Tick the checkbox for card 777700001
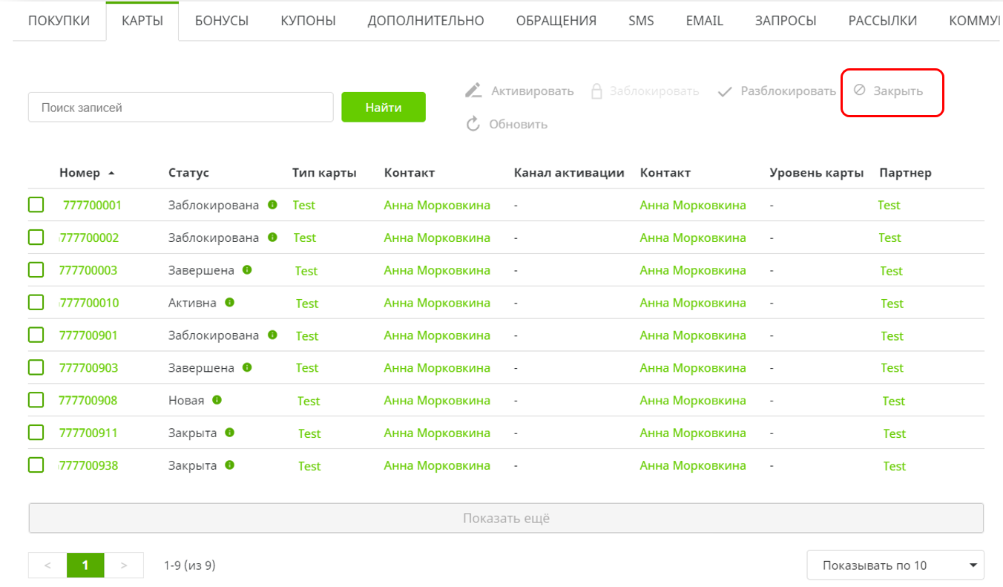The height and width of the screenshot is (587, 1003). tap(36, 205)
